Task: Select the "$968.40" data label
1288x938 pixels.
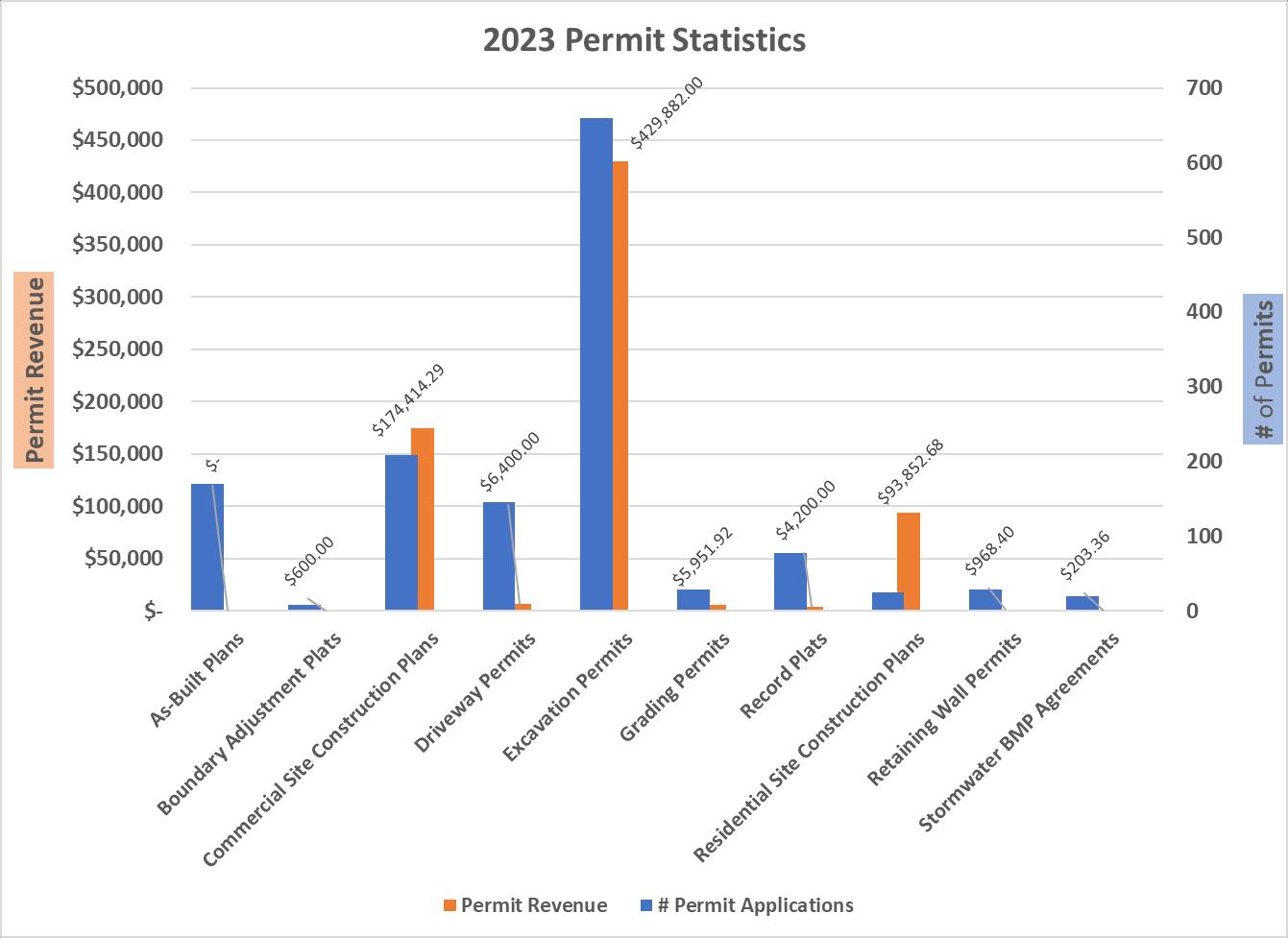Action: [989, 550]
